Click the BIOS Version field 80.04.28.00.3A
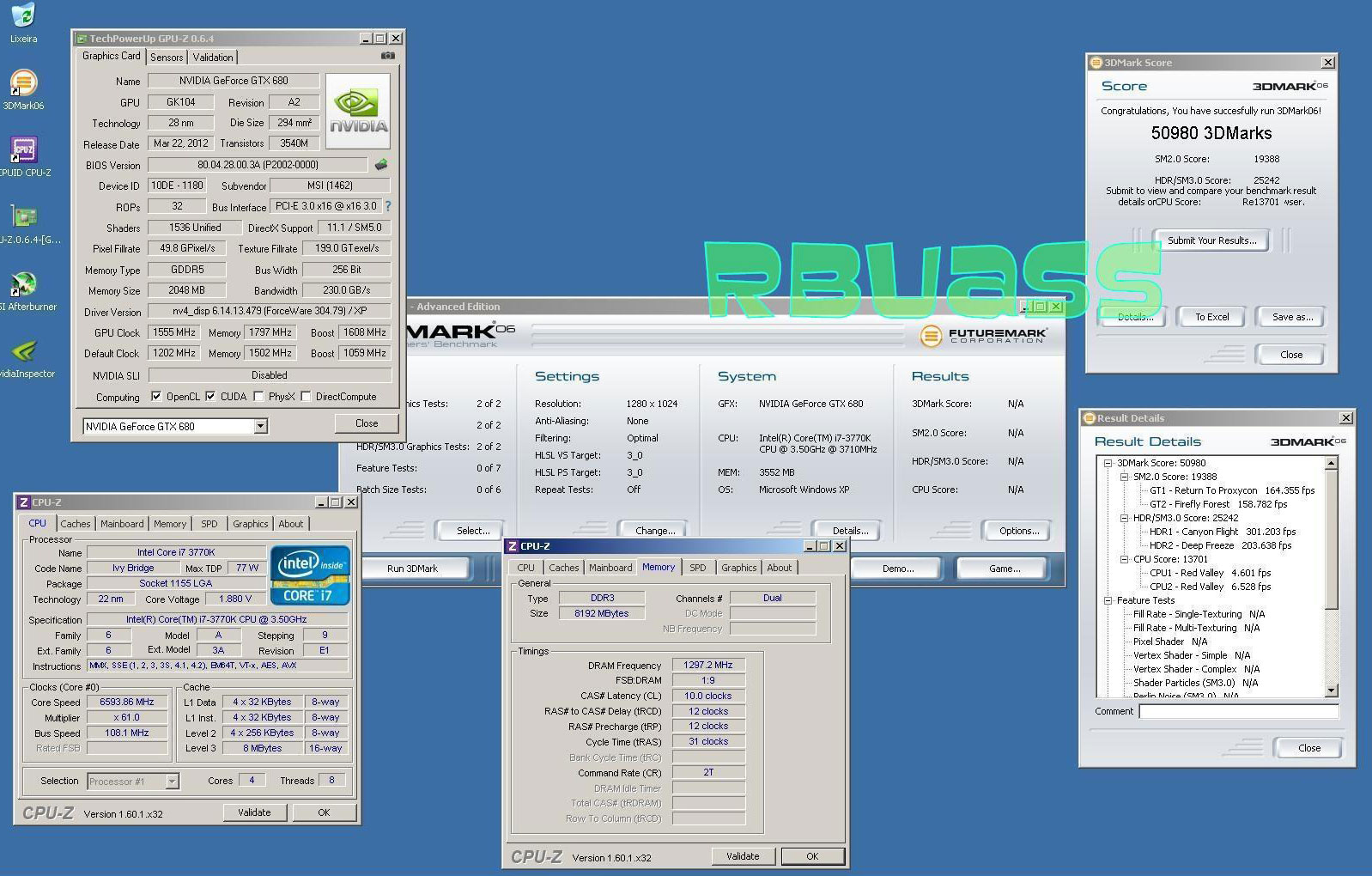1372x876 pixels. pos(258,165)
